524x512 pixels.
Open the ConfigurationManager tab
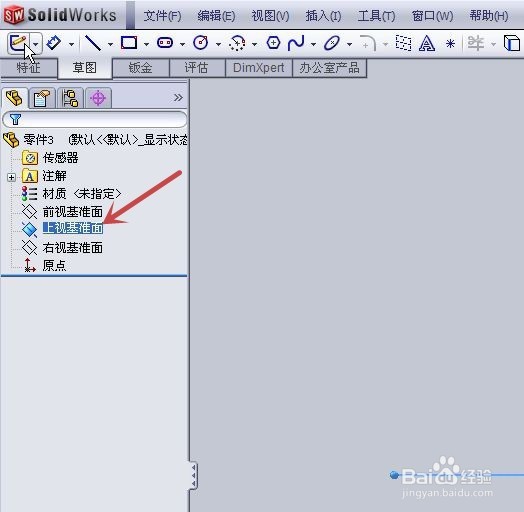pos(70,98)
